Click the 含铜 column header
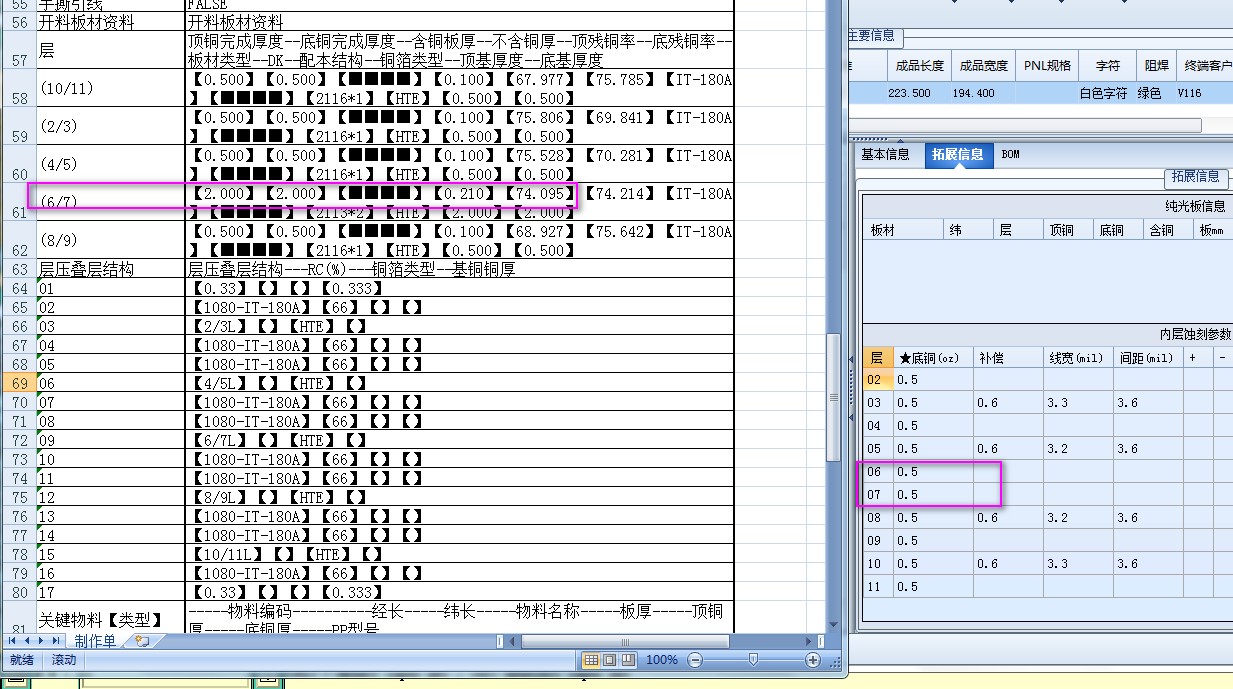This screenshot has width=1233, height=689. click(1168, 230)
